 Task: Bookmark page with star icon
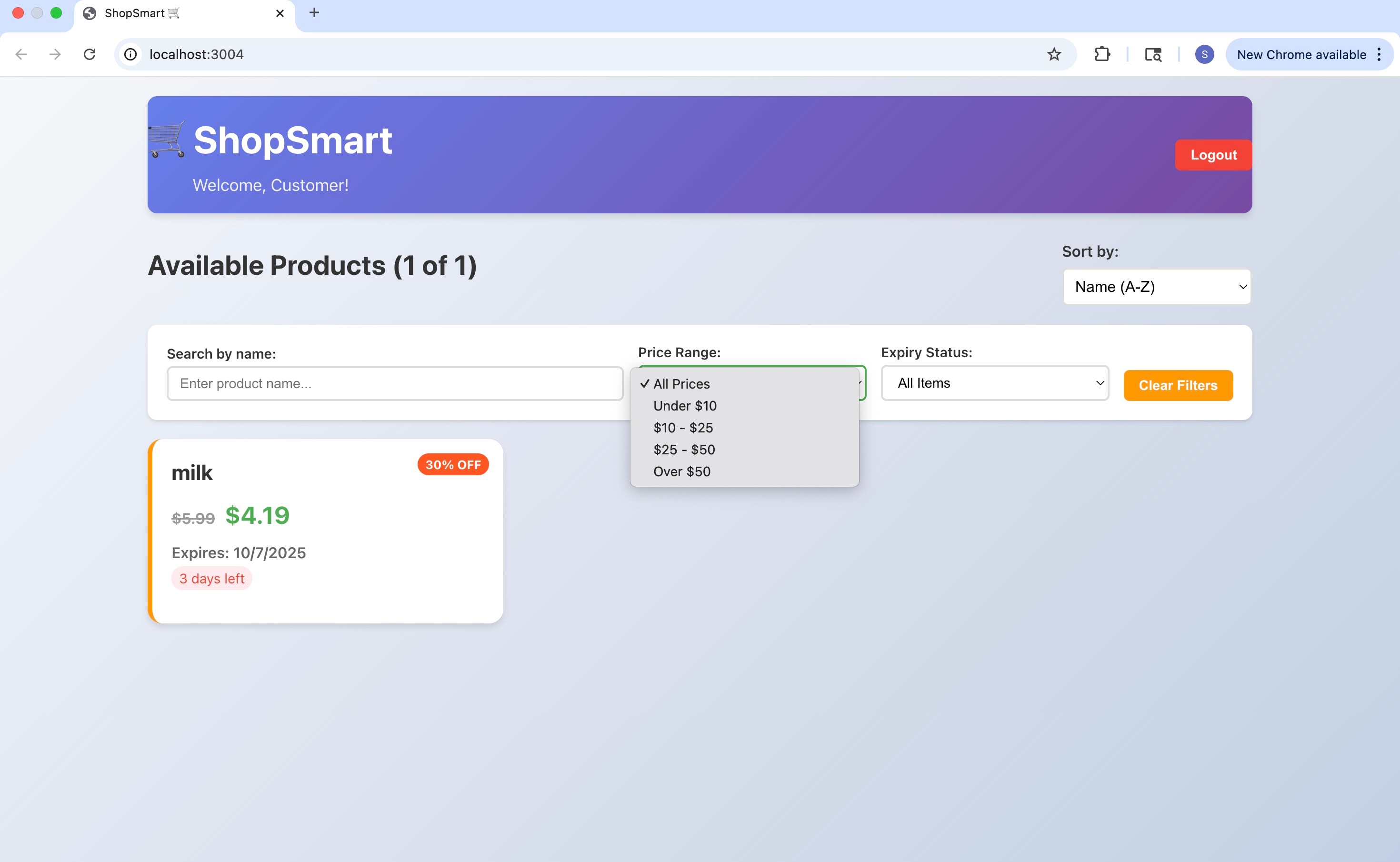pyautogui.click(x=1054, y=54)
